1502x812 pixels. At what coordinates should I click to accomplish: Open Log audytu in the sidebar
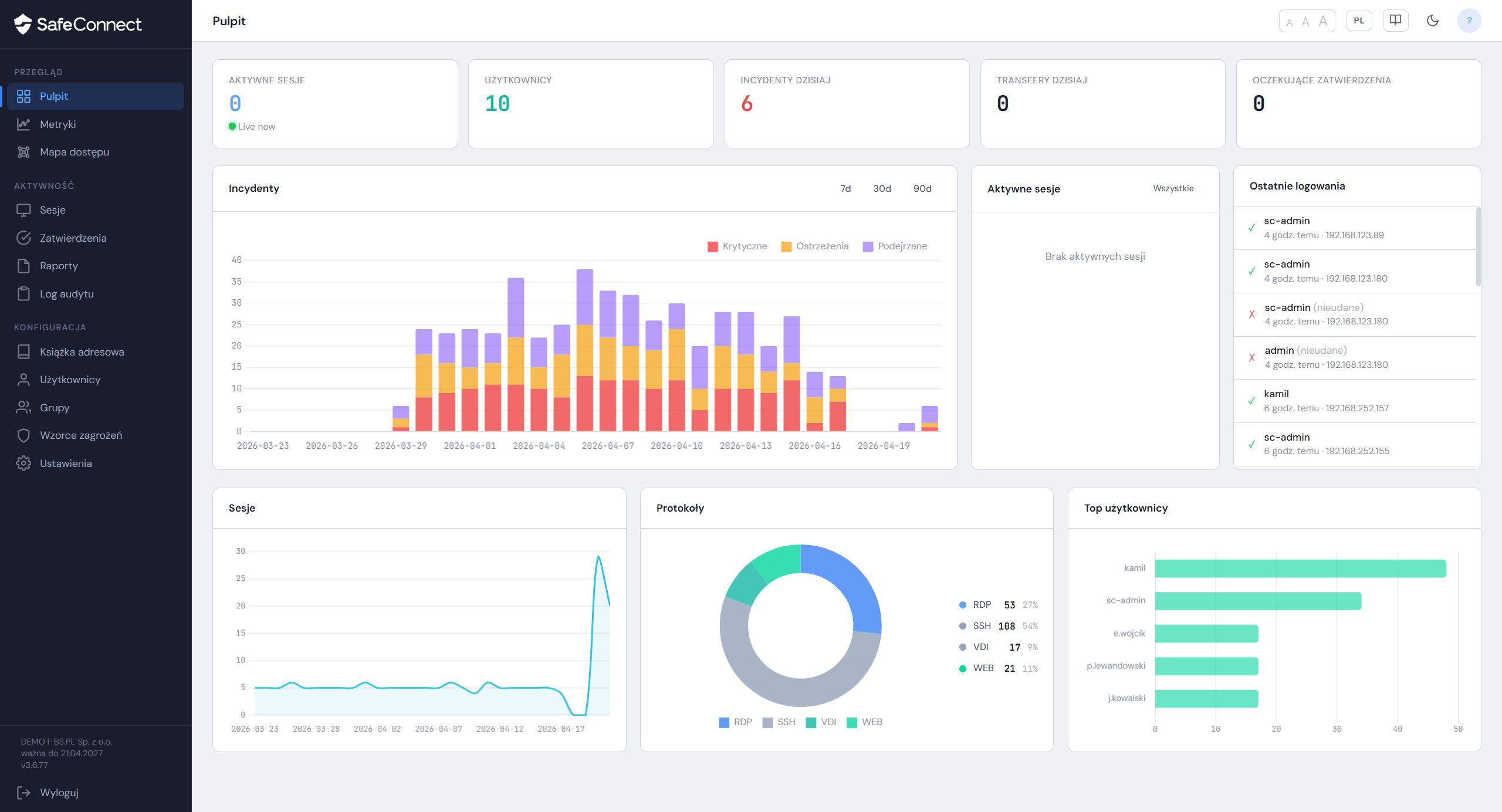point(96,293)
